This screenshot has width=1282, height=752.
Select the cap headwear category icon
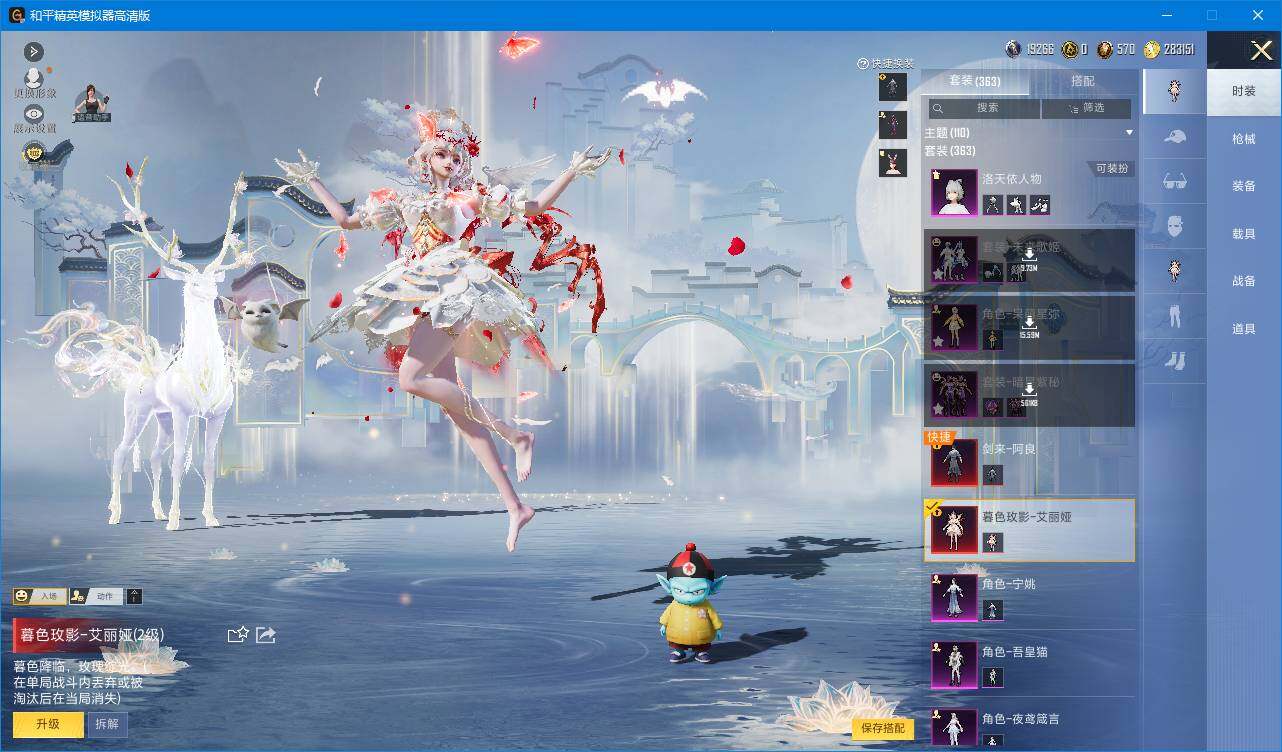[1175, 137]
